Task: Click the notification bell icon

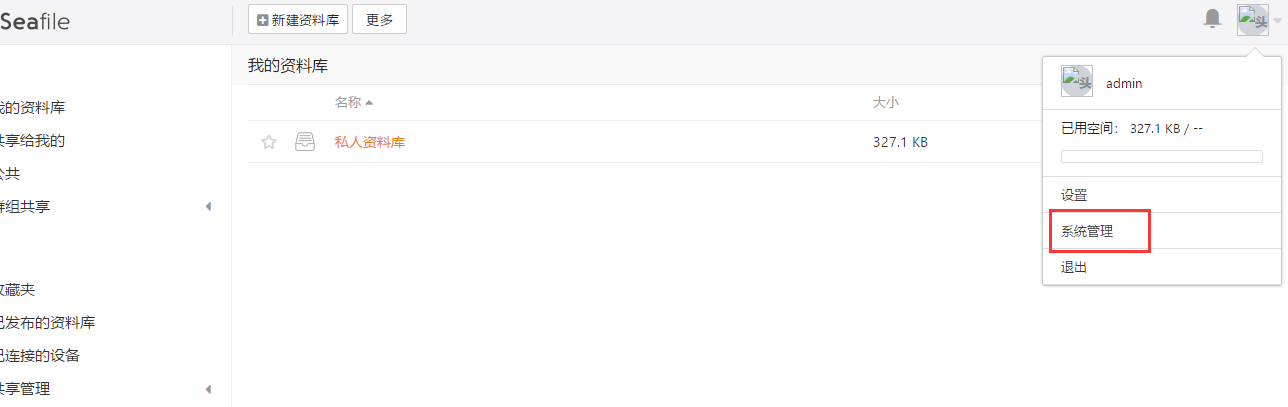Action: tap(1212, 19)
